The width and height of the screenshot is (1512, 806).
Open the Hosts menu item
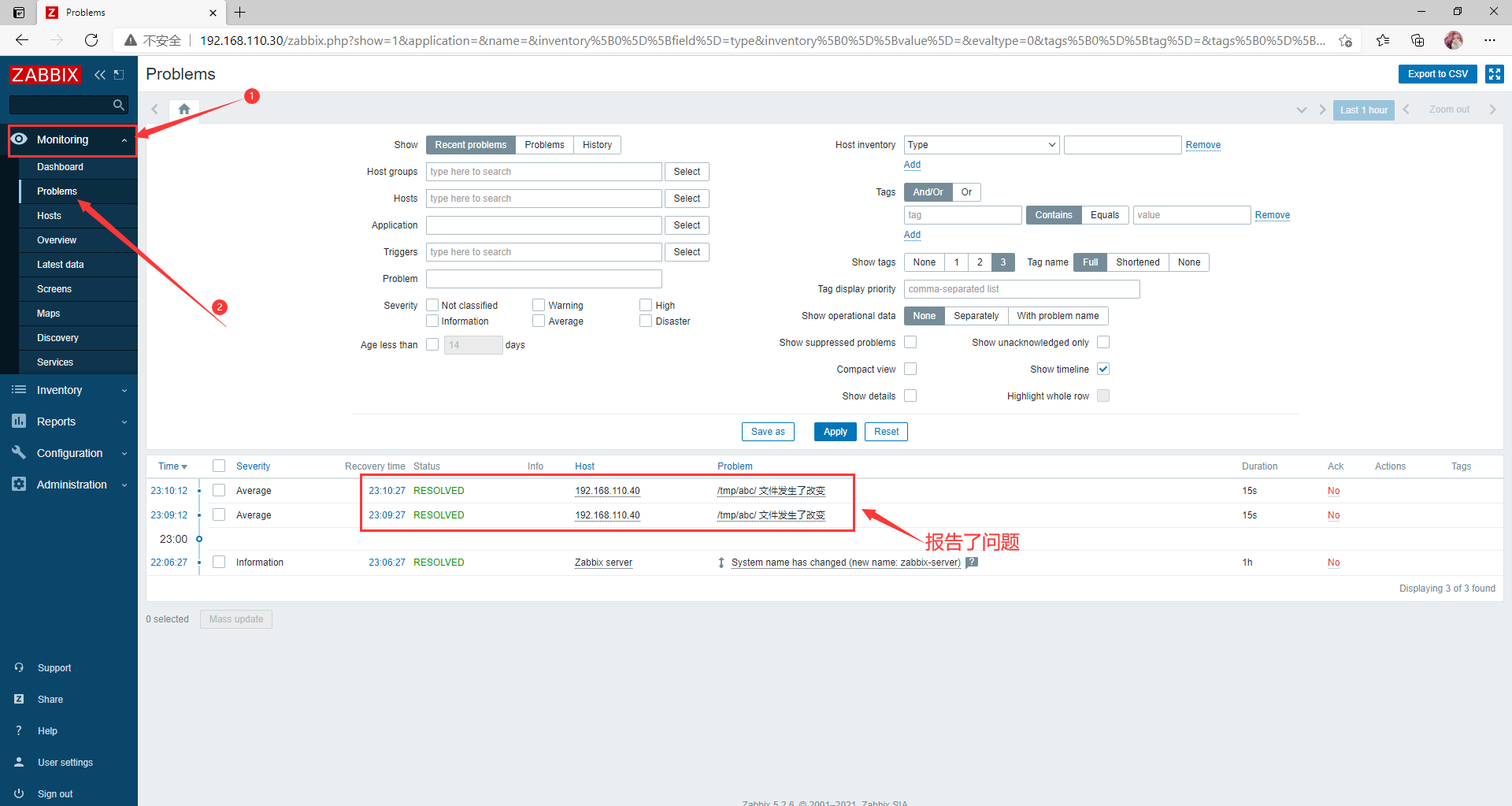49,216
